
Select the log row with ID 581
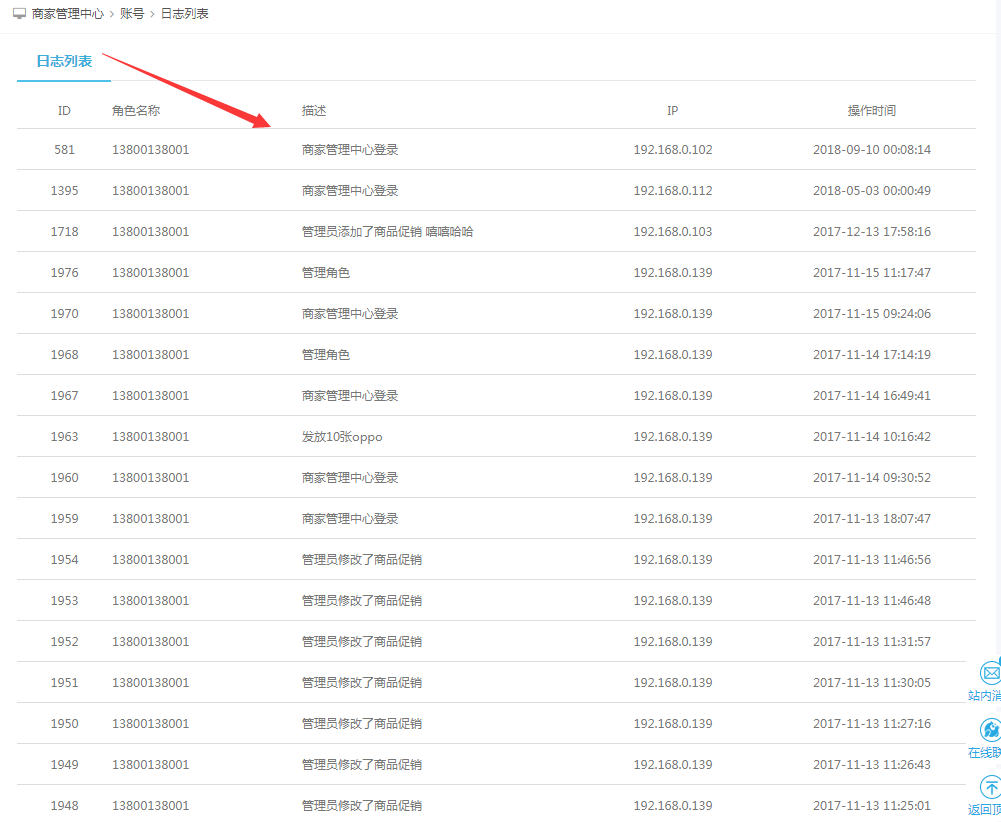point(64,150)
